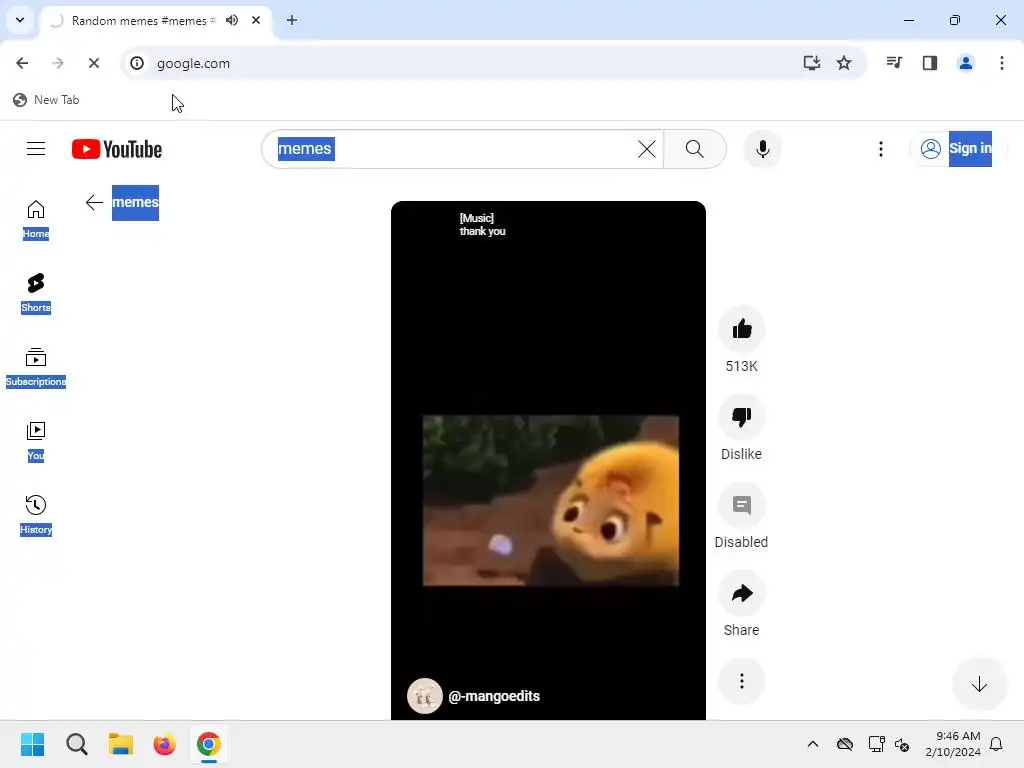Screen dimensions: 1024x768
Task: Run search with magnifier button
Action: (695, 149)
